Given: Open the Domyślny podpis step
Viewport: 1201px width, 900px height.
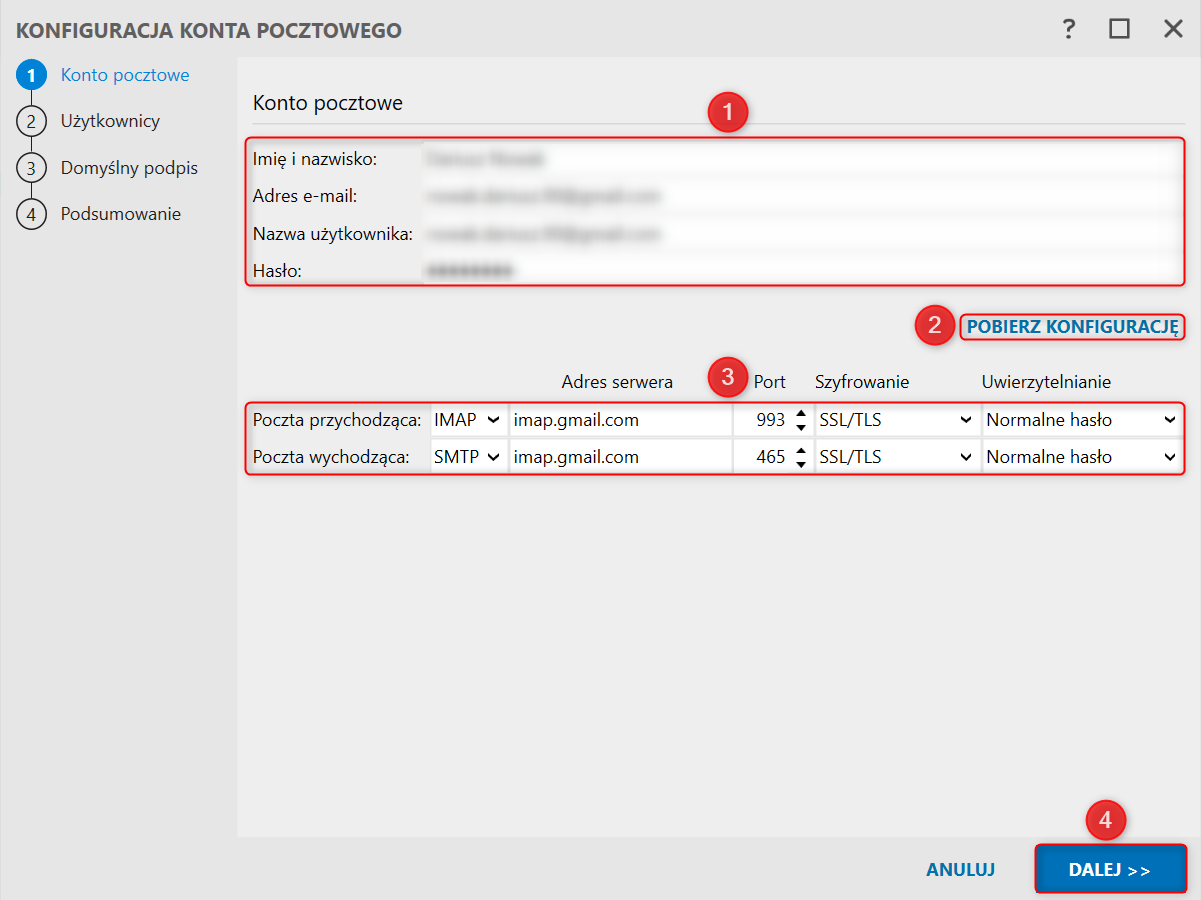Looking at the screenshot, I should tap(129, 167).
